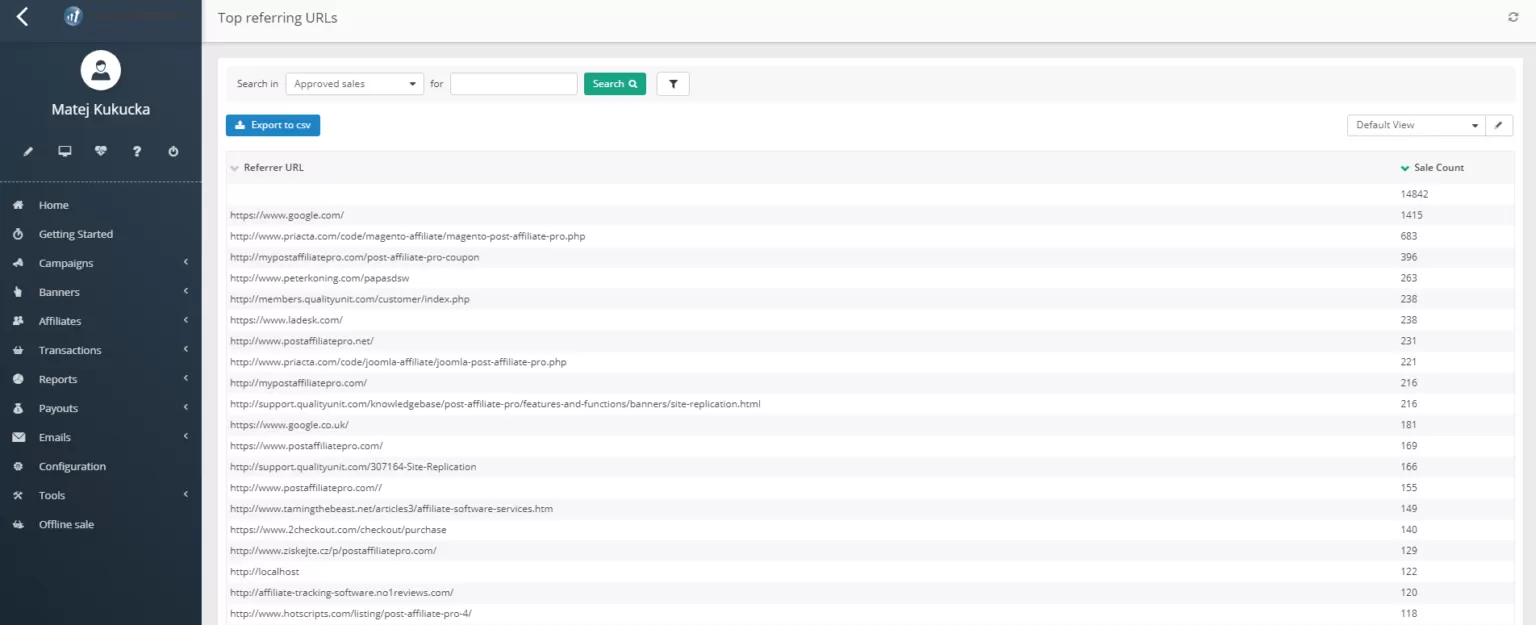This screenshot has height=625, width=1536.
Task: Click the question mark help icon
Action: click(x=136, y=150)
